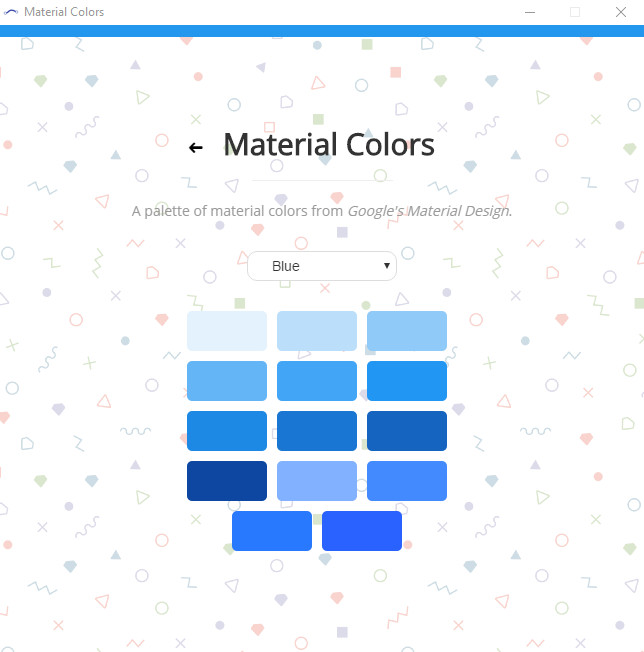
Task: Pick the last swatch in the fourth row
Action: [407, 481]
